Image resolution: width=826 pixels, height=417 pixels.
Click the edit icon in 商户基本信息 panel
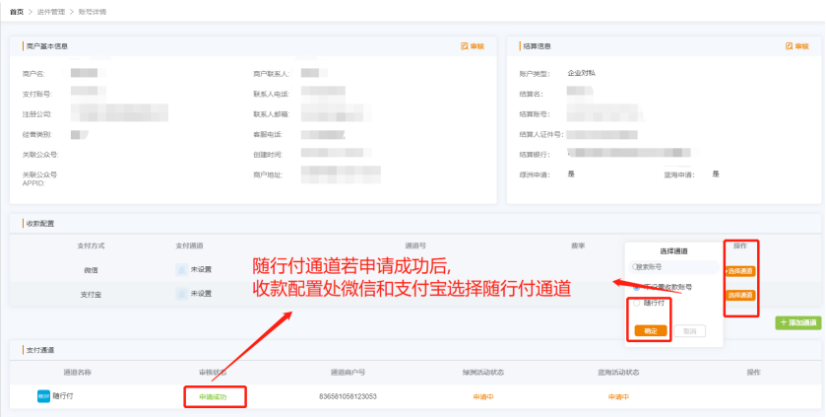pos(471,46)
